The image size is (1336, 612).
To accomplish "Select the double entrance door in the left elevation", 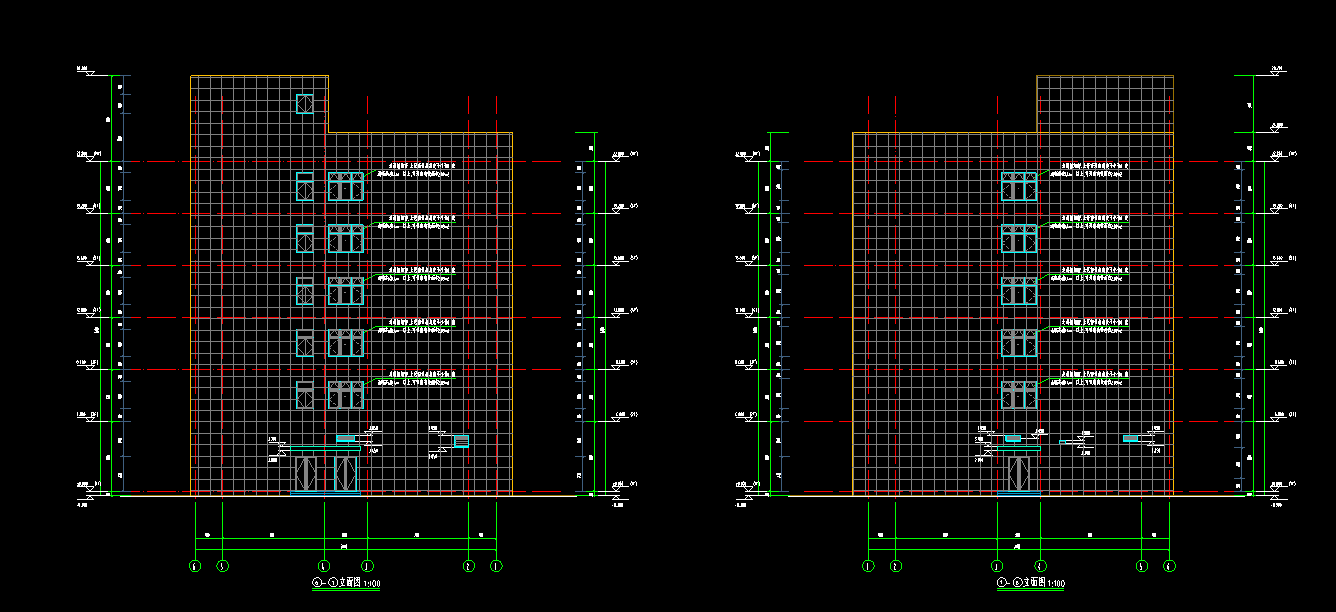I will click(x=325, y=474).
